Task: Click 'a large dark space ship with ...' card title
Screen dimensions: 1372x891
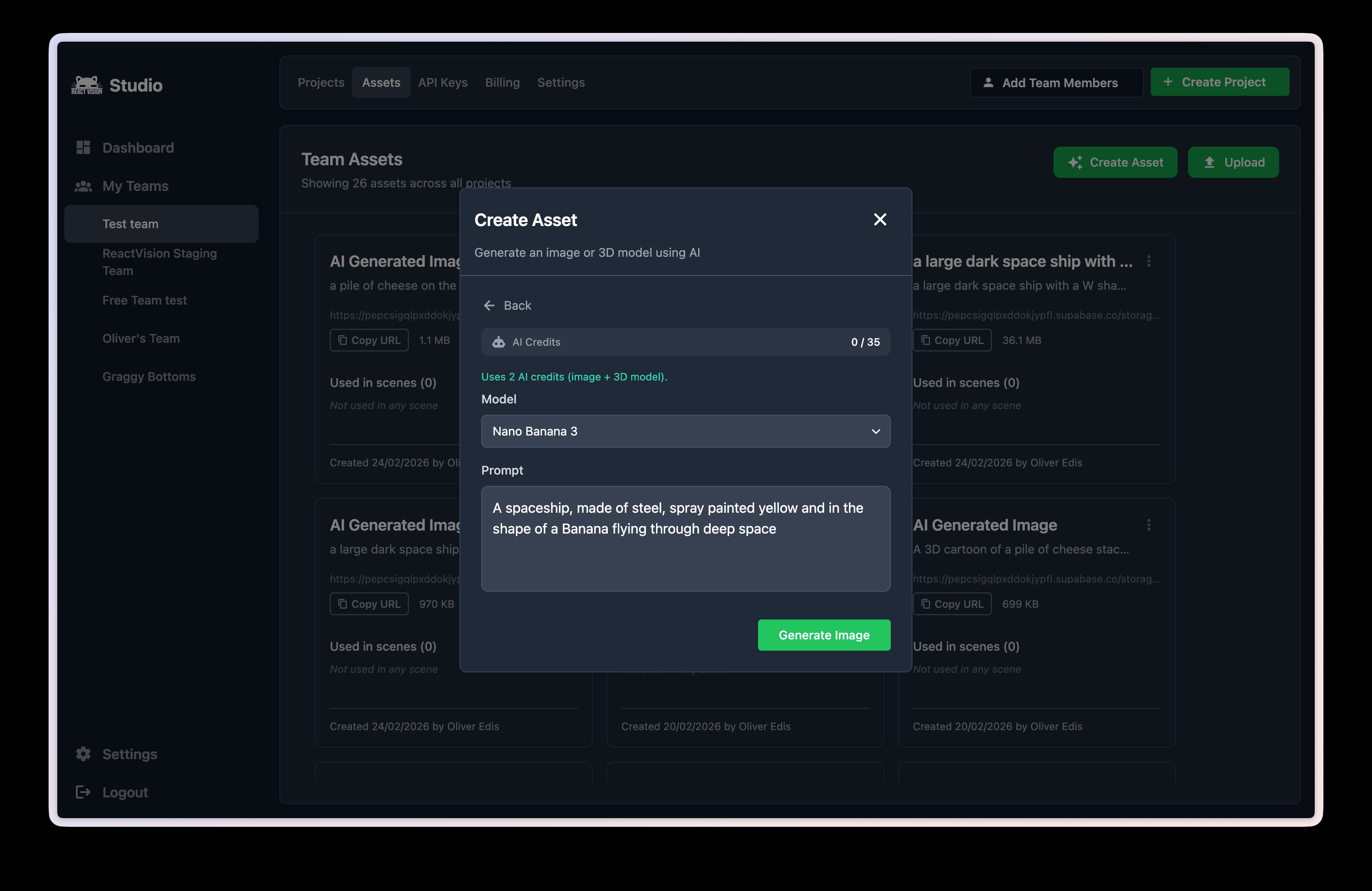Action: coord(1023,261)
